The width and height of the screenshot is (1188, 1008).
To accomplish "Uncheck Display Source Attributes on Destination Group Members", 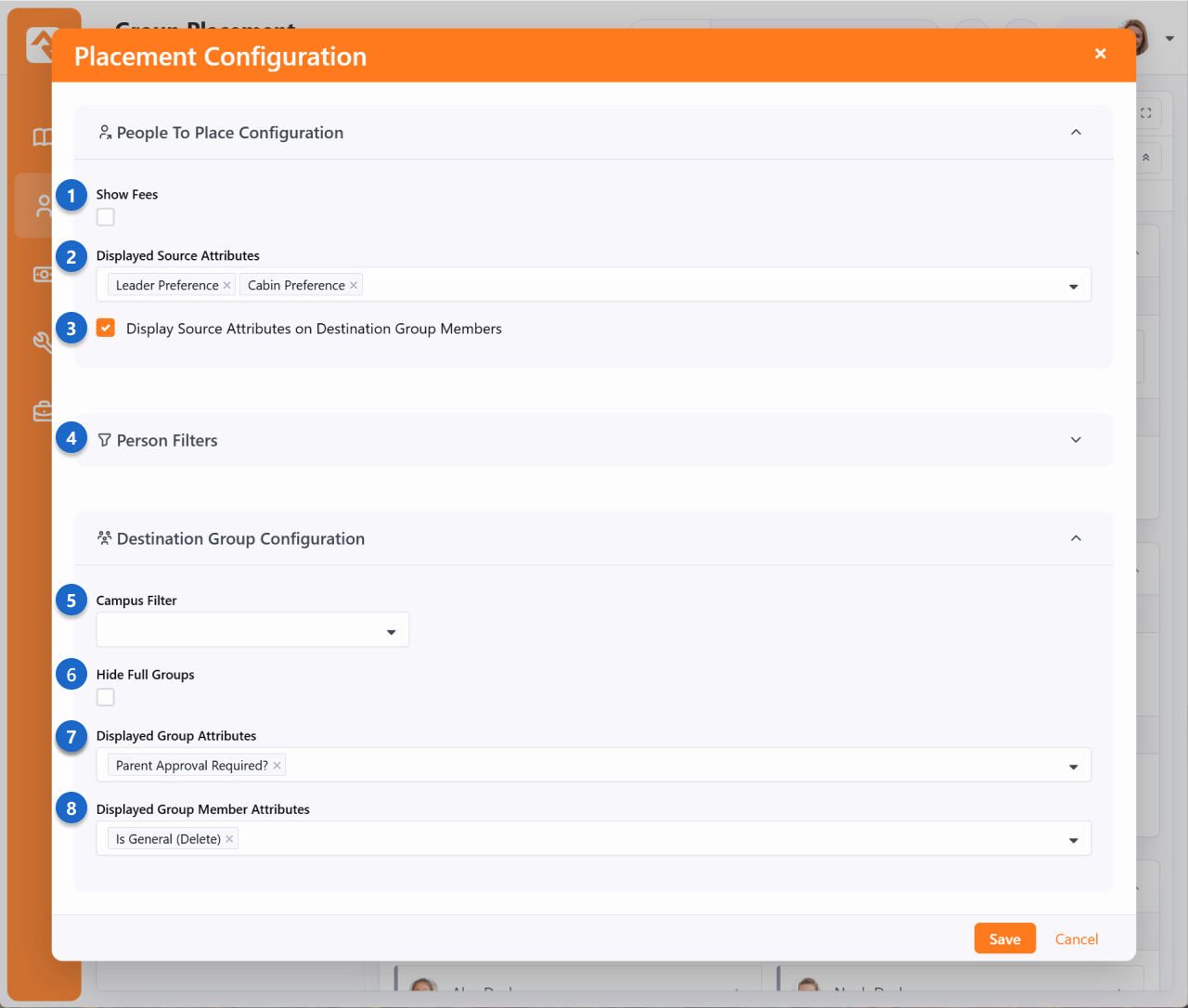I will click(106, 329).
